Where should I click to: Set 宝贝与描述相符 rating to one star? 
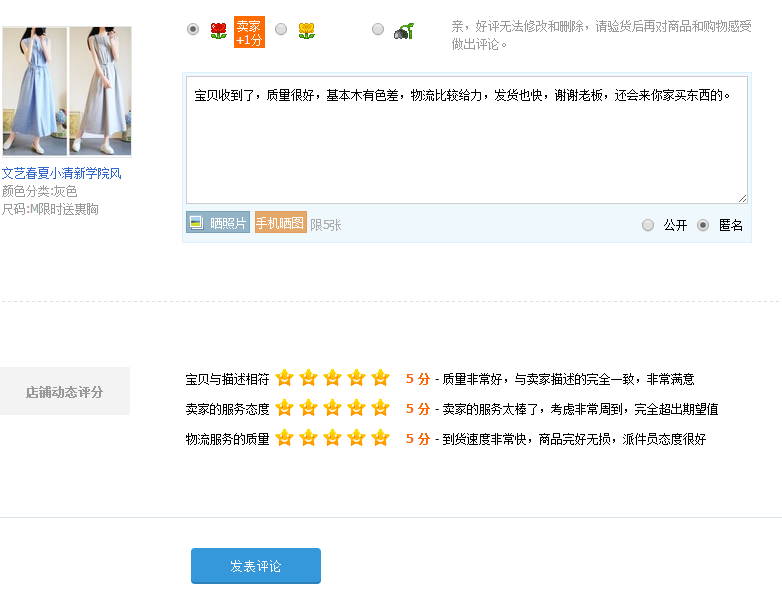pyautogui.click(x=284, y=378)
